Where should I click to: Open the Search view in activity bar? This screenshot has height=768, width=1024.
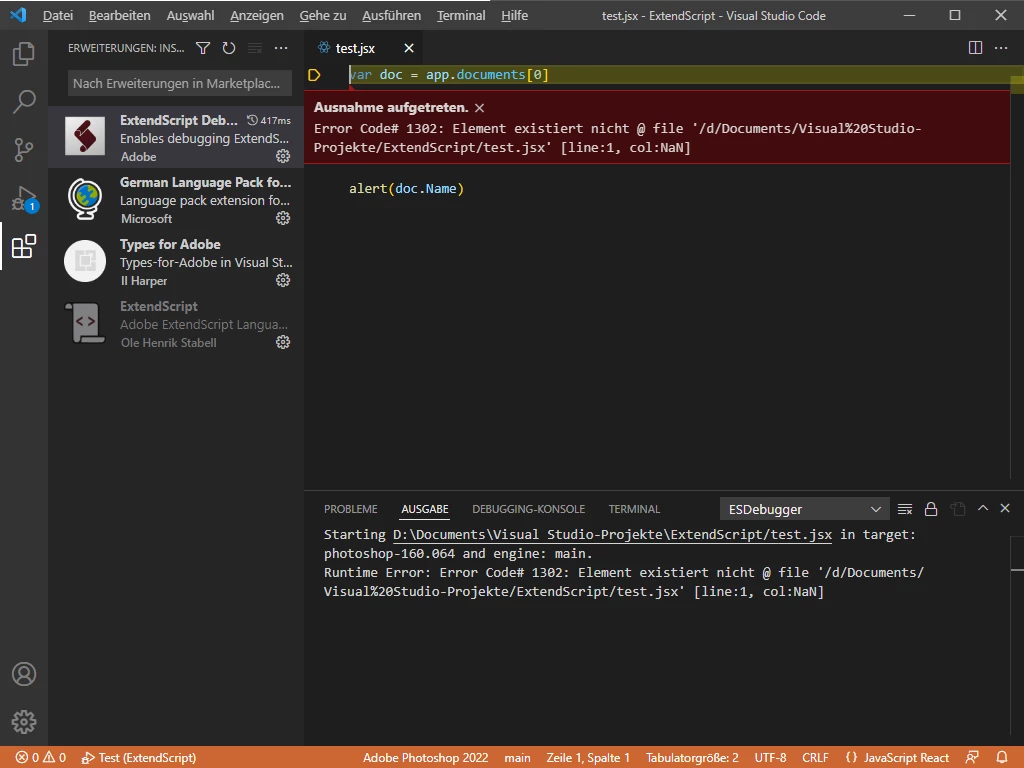24,101
